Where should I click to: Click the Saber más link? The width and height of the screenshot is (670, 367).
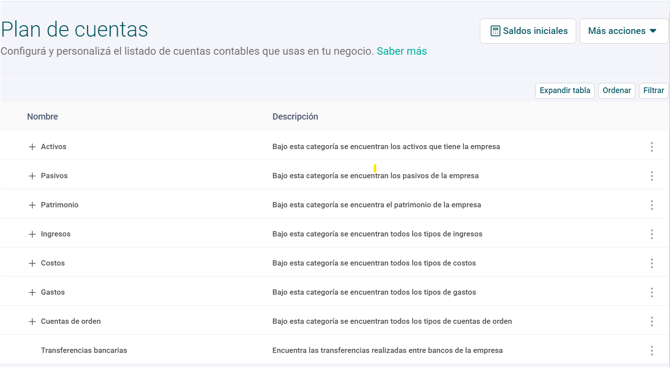pyautogui.click(x=402, y=51)
